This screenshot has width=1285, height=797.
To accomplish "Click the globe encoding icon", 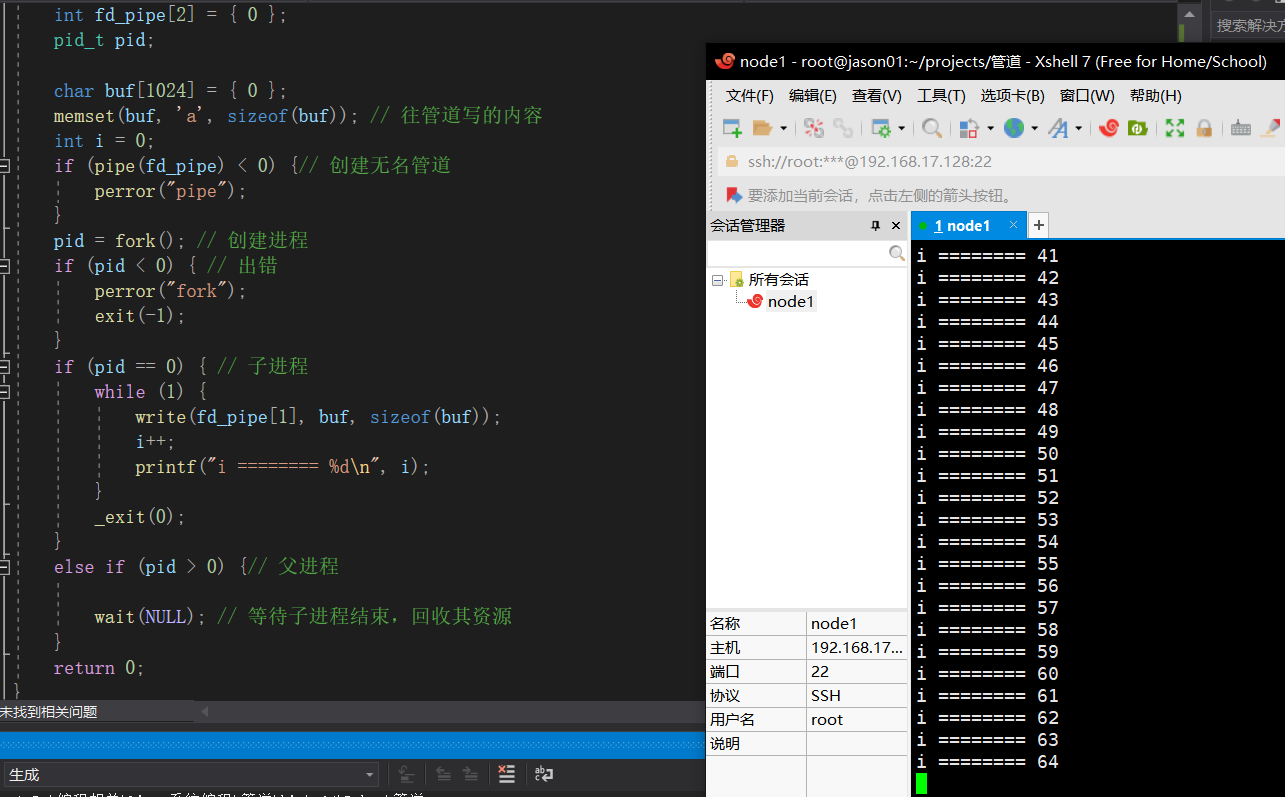I will click(1014, 128).
